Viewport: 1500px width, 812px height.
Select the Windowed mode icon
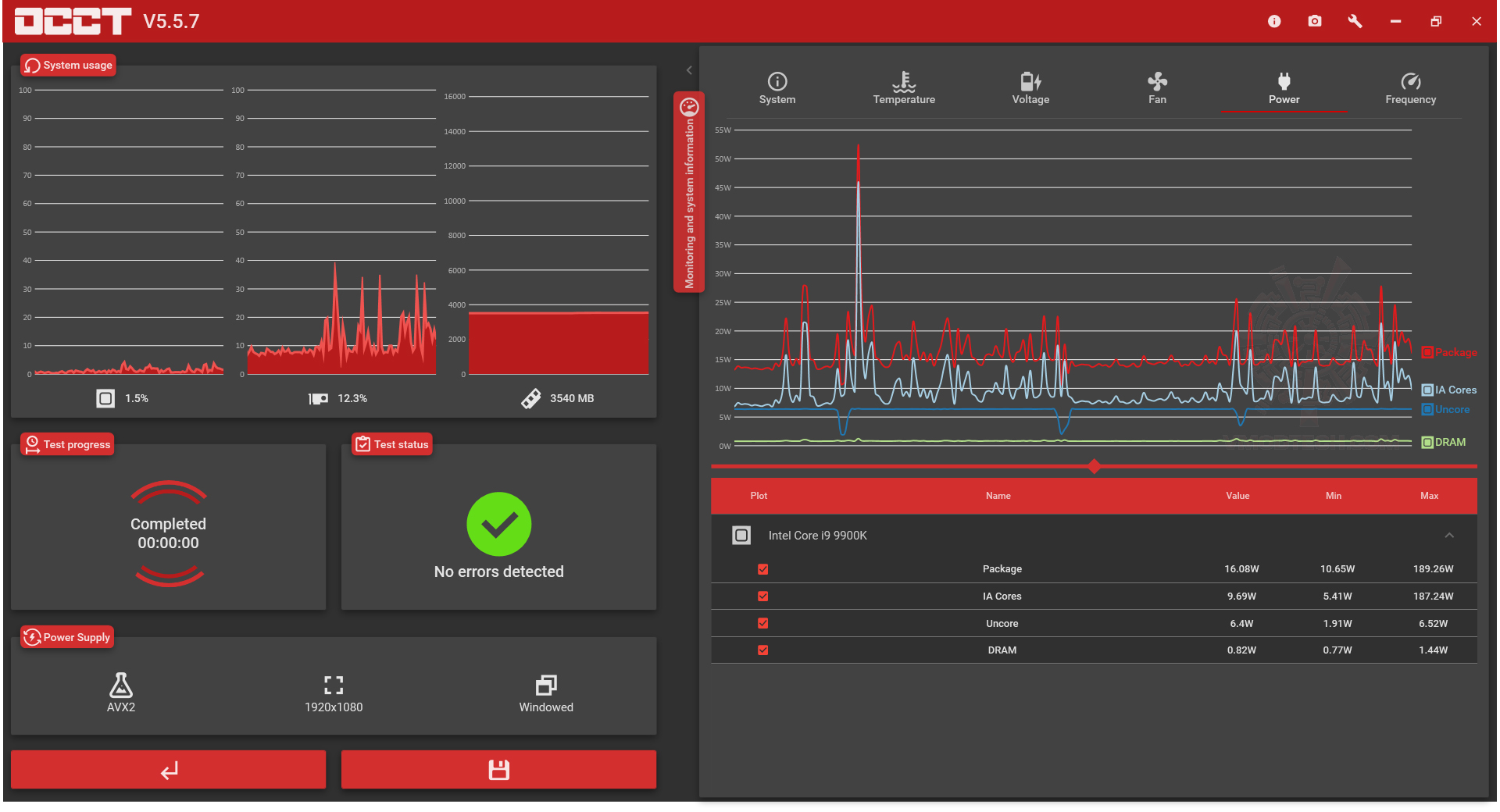tap(546, 685)
